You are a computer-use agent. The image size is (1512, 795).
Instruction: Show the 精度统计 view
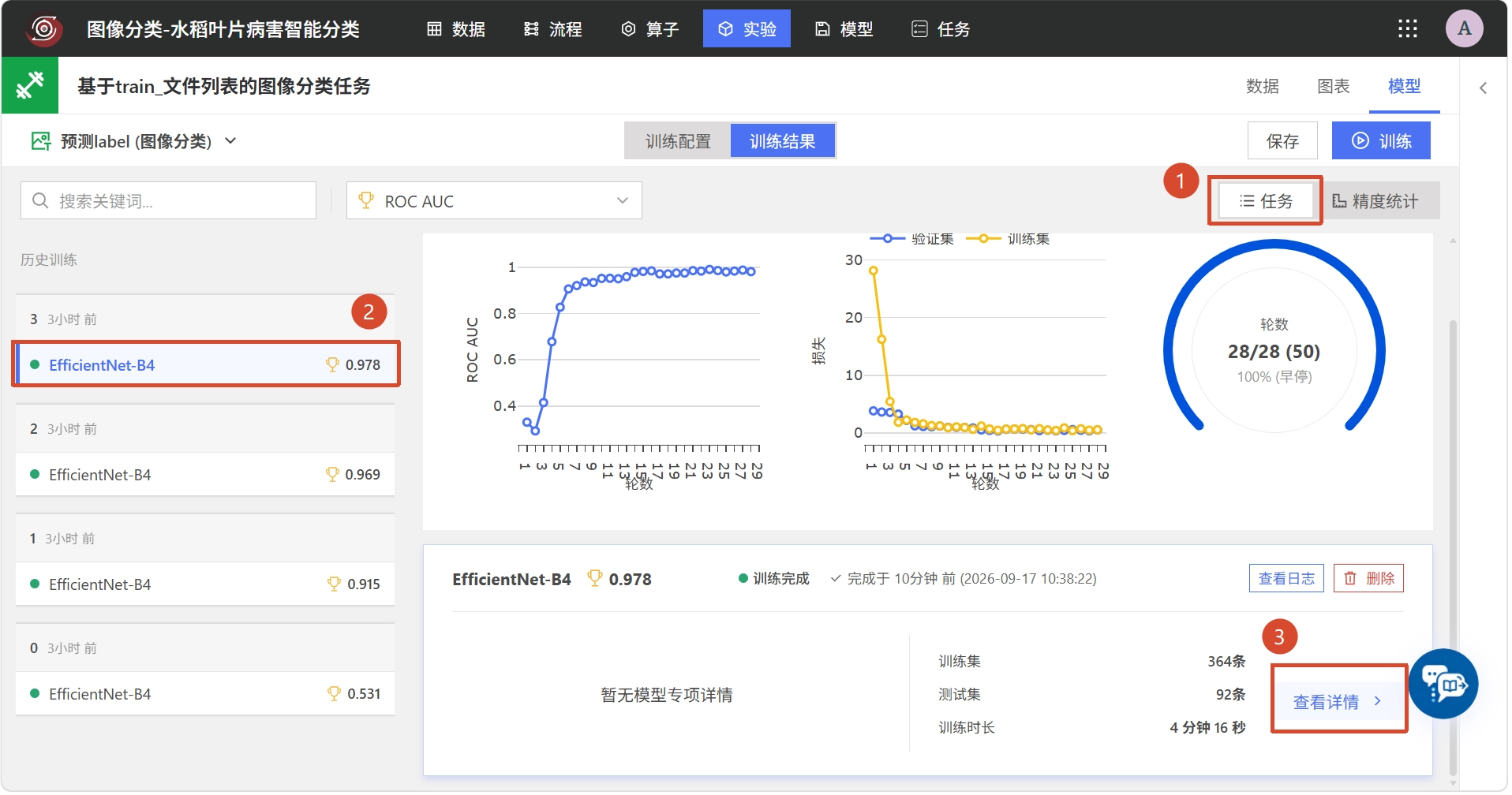[x=1375, y=201]
